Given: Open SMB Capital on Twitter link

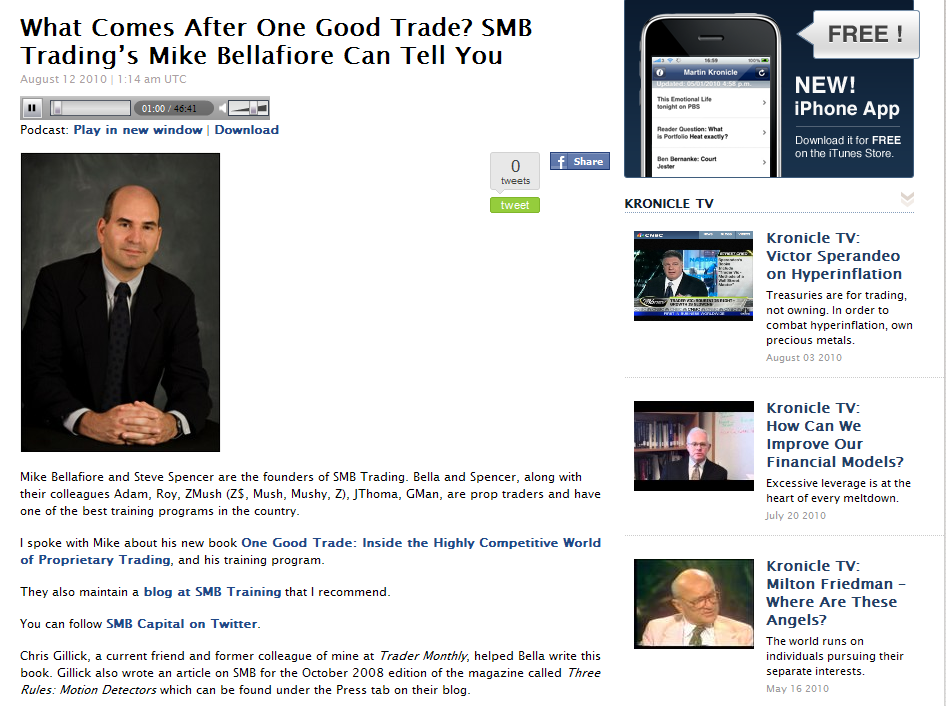Looking at the screenshot, I should point(182,624).
